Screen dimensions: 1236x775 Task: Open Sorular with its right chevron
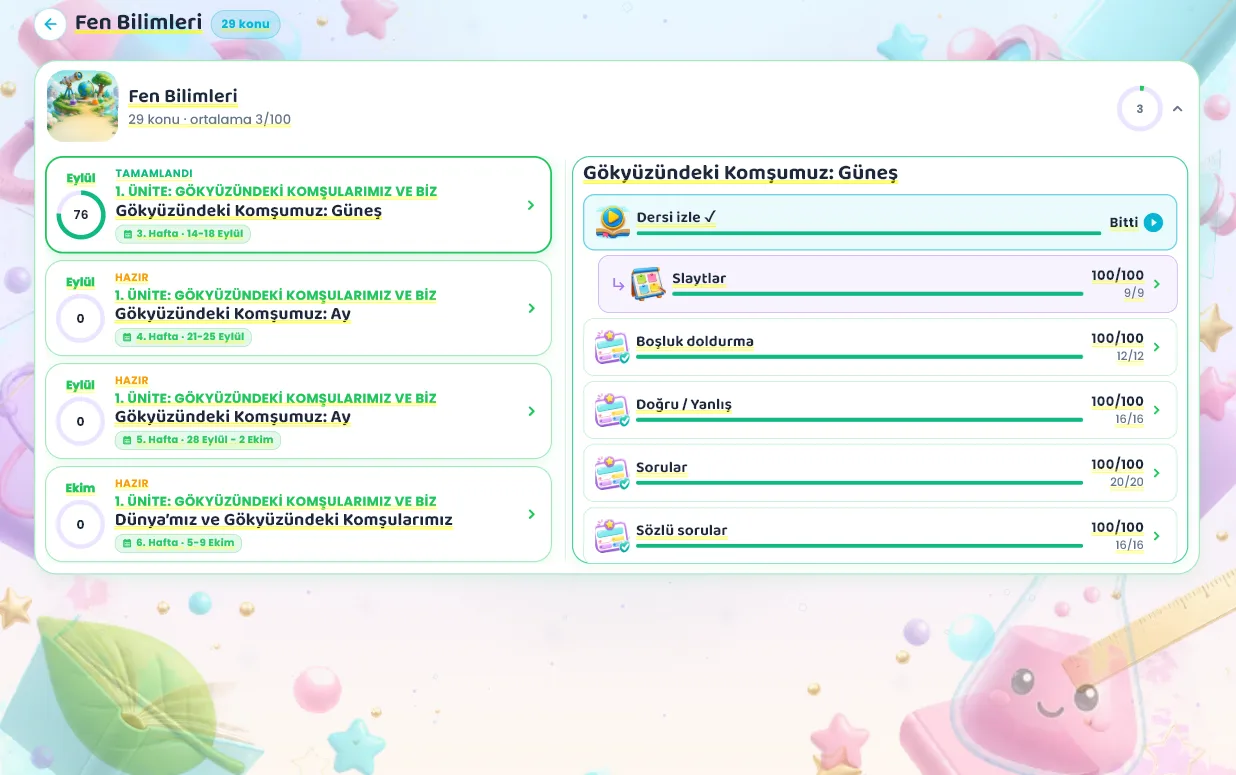click(x=1157, y=473)
